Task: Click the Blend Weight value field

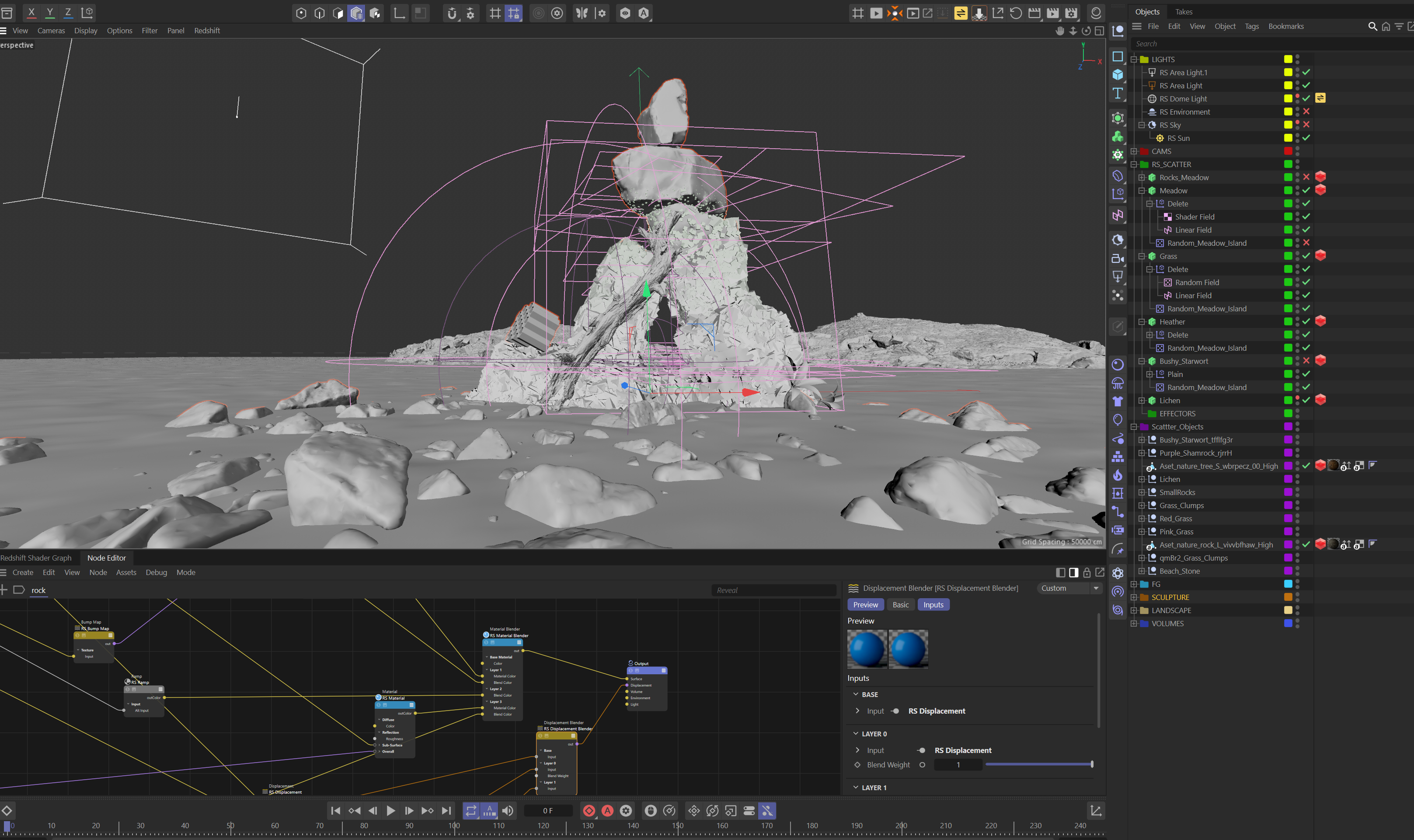Action: point(958,765)
